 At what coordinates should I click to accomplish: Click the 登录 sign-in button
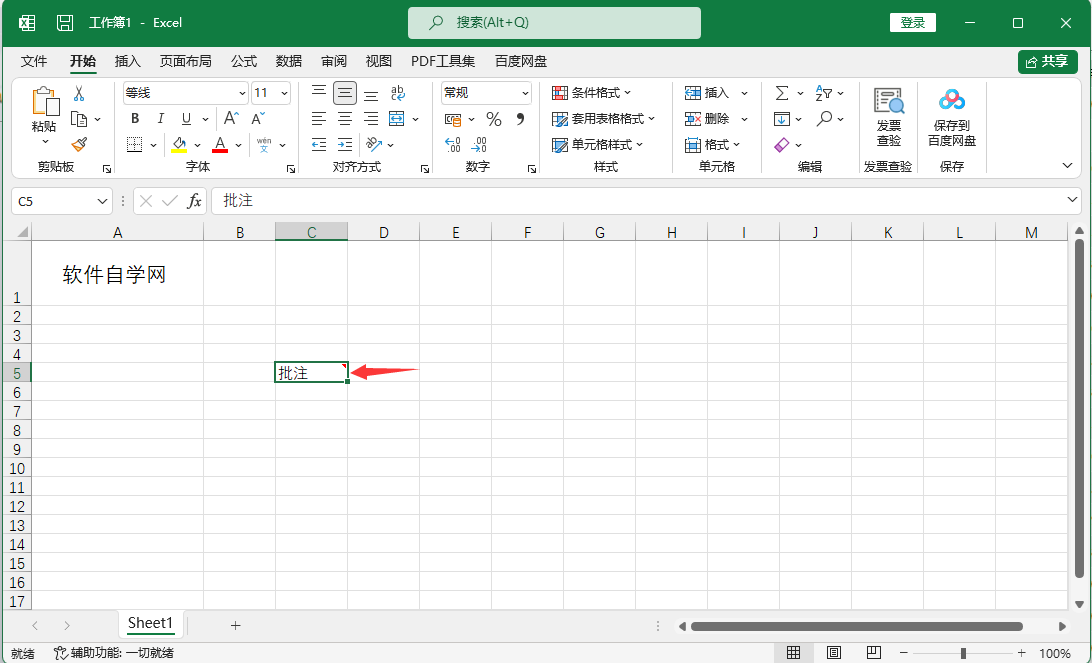[913, 23]
